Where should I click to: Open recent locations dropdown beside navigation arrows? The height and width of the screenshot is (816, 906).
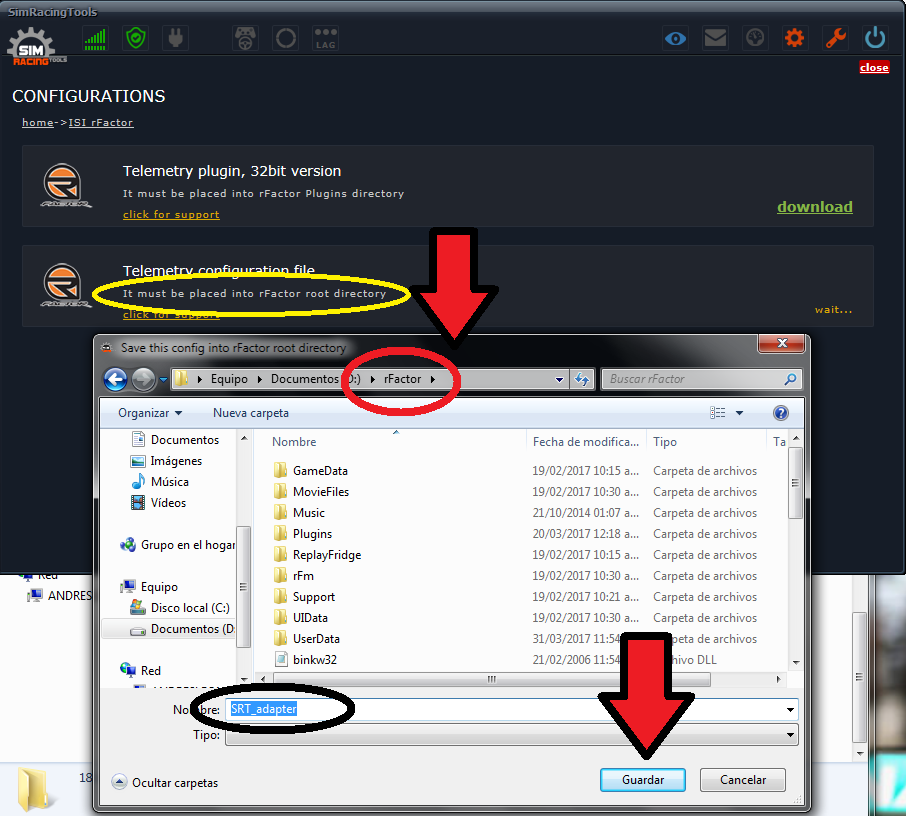(x=164, y=380)
